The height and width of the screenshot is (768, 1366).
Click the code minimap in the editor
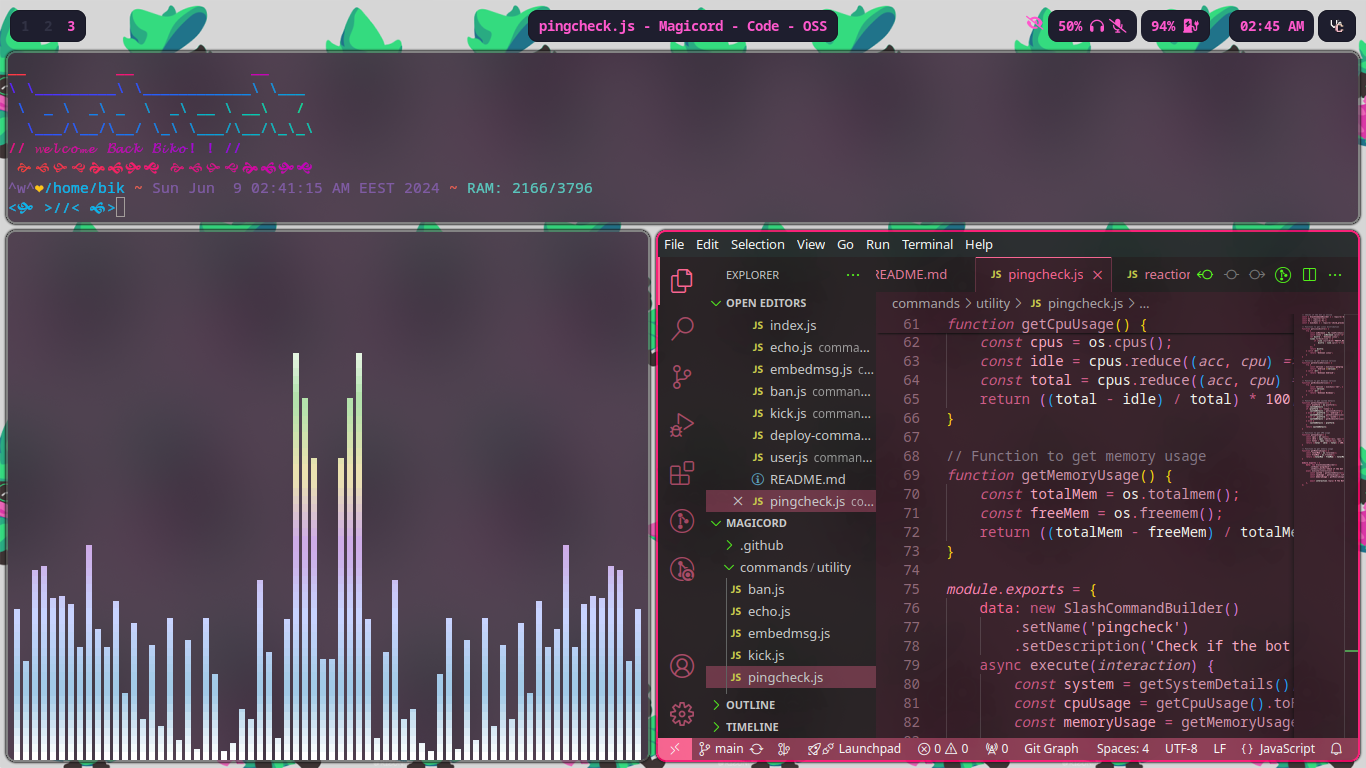[x=1322, y=400]
